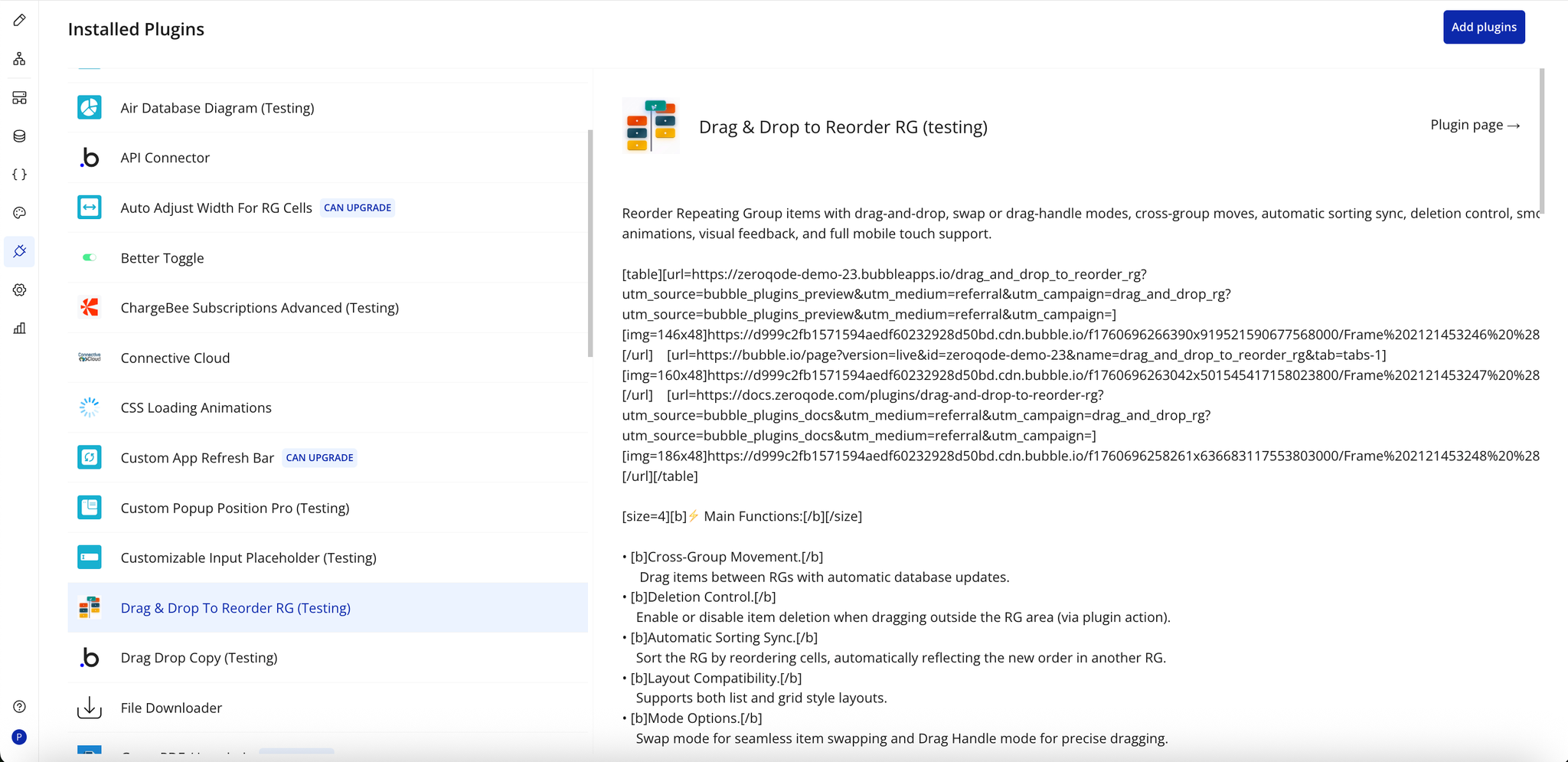This screenshot has height=762, width=1568.
Task: Select the API Connector plugin row
Action: 328,158
